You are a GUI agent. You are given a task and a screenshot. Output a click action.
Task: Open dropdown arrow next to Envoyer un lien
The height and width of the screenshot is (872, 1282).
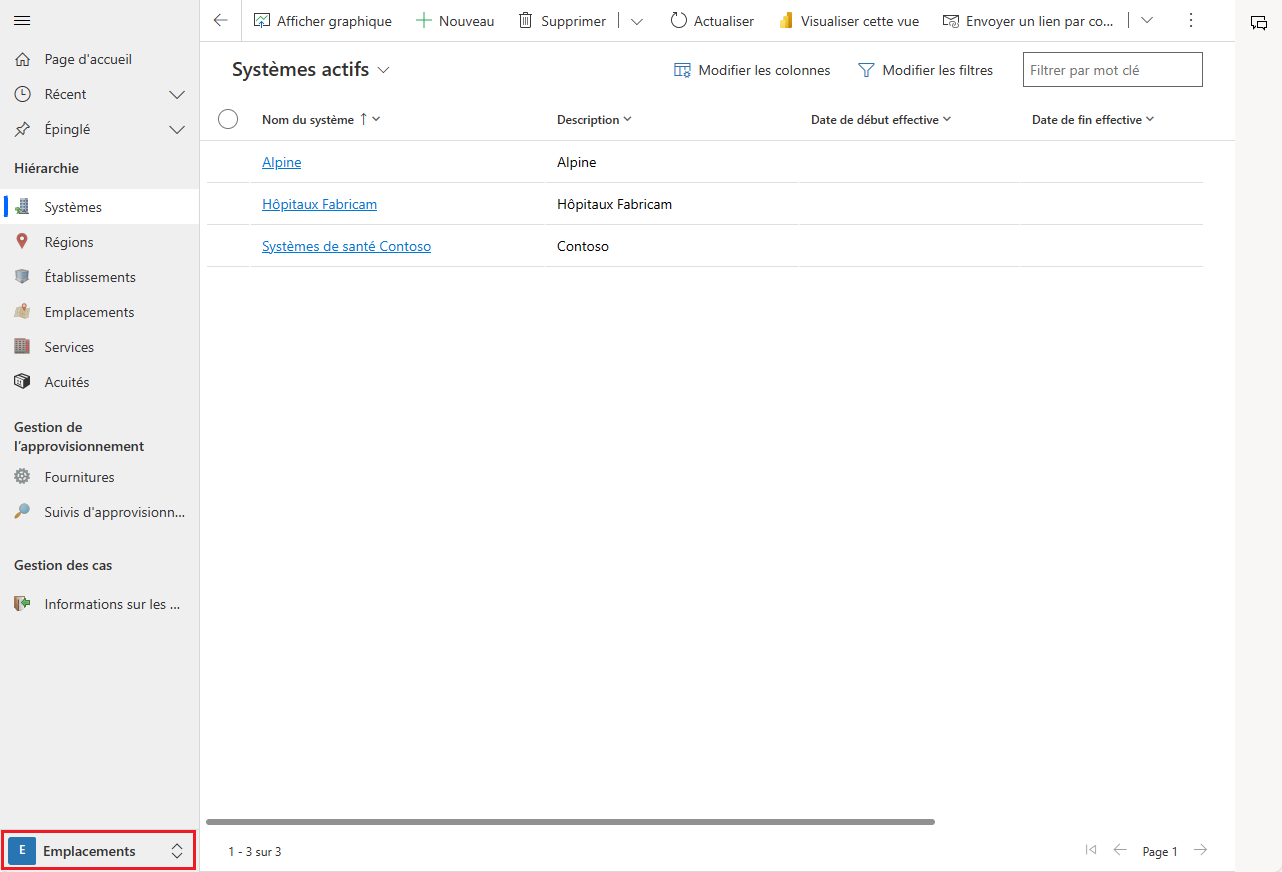click(1147, 20)
